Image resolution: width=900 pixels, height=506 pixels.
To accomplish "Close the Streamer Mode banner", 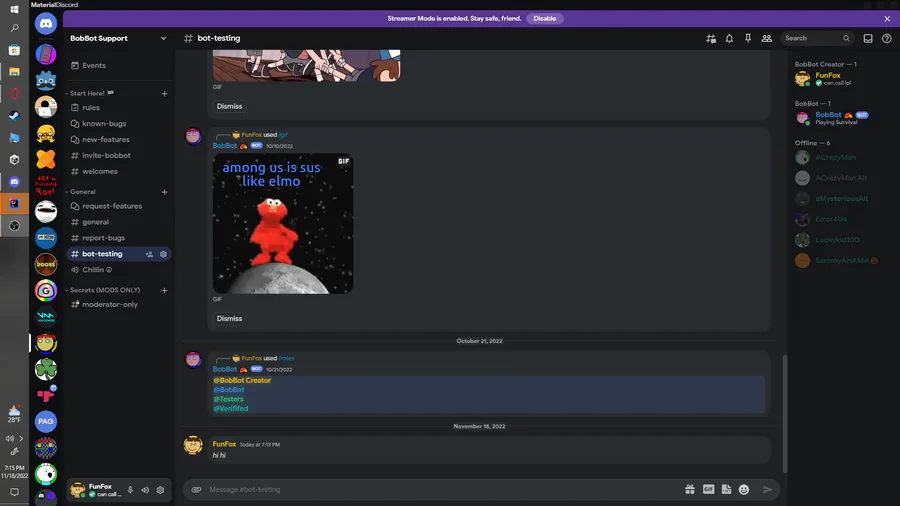I will [887, 18].
